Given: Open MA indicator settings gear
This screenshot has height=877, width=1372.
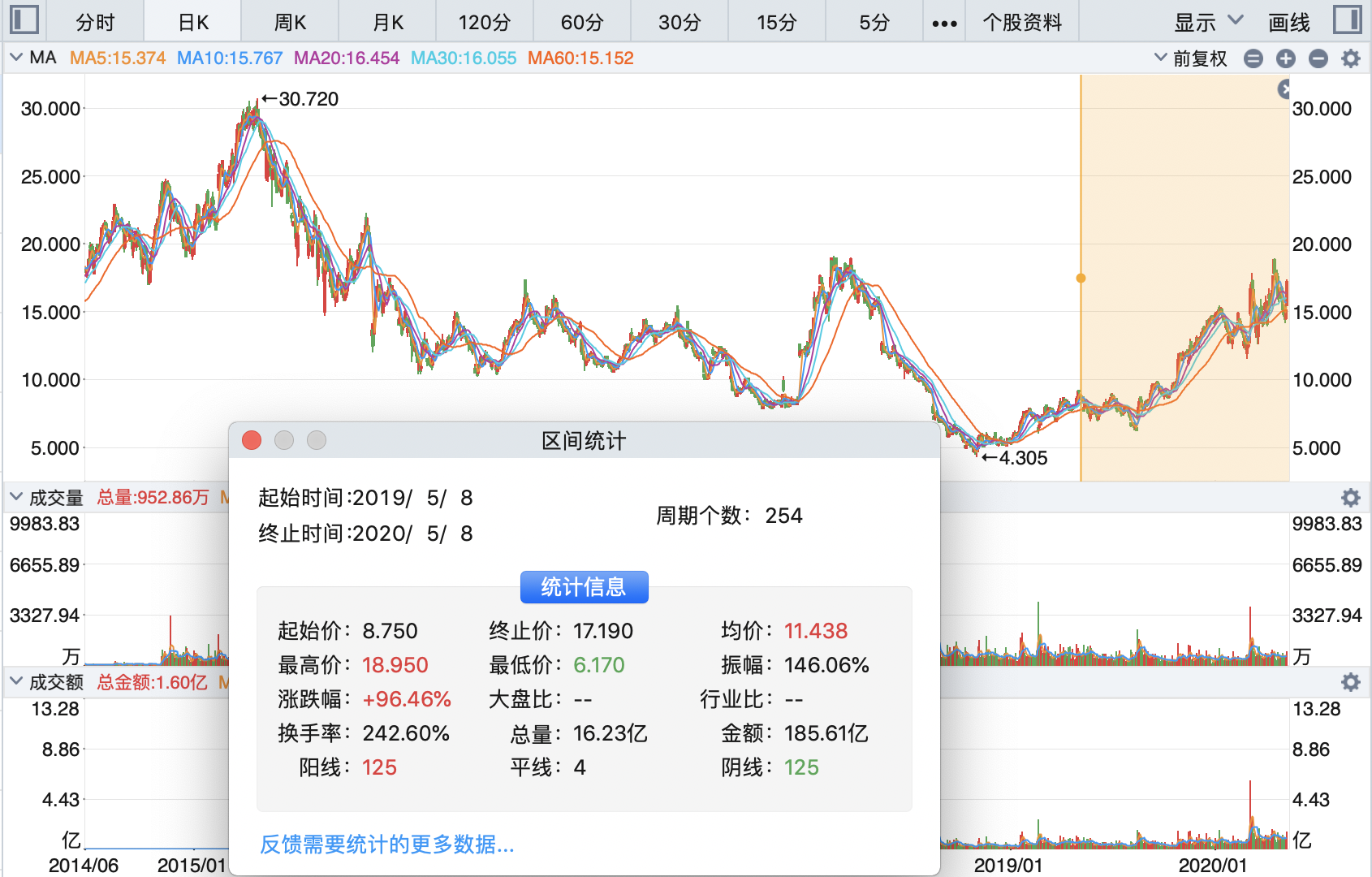Looking at the screenshot, I should click(x=1351, y=58).
